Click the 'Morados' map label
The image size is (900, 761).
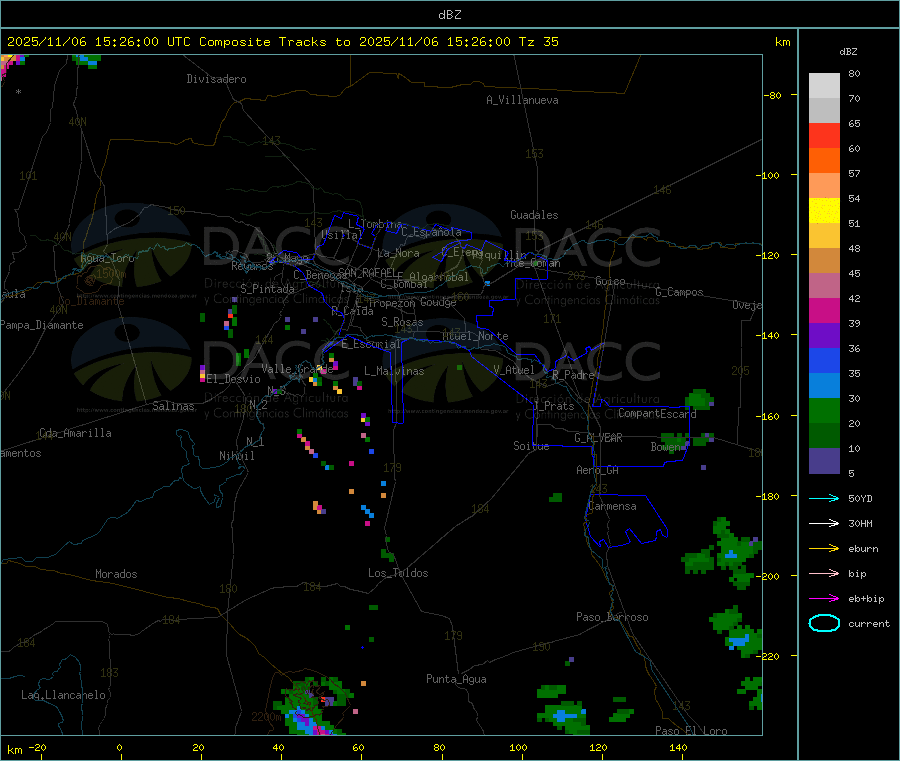116,574
